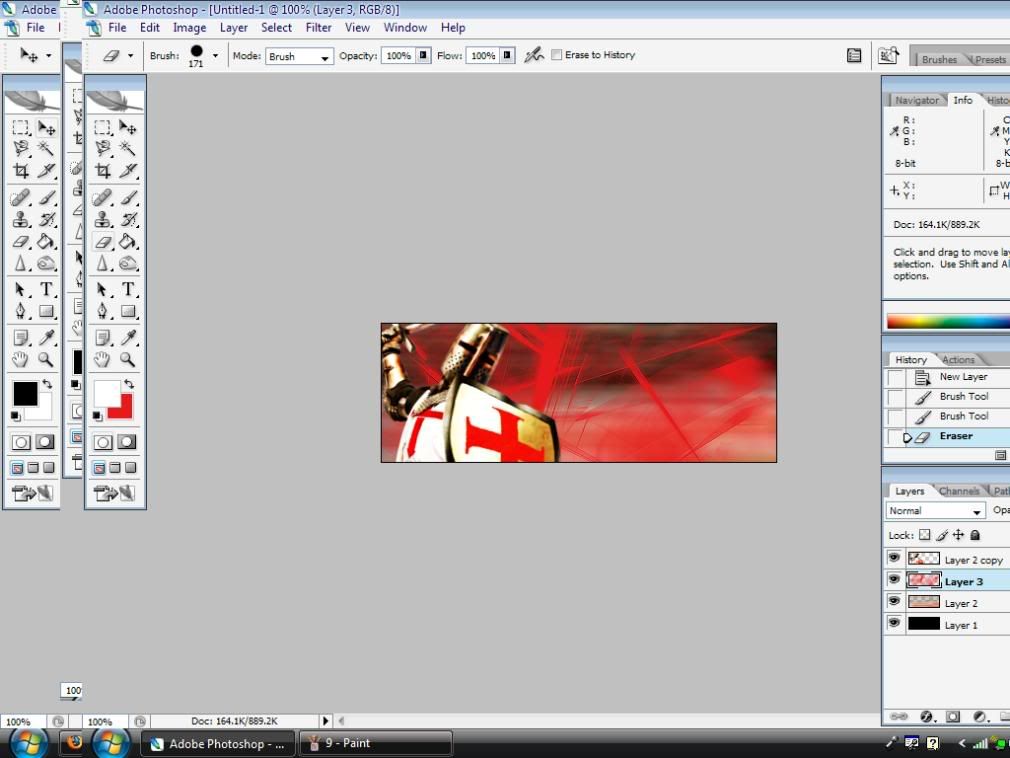
Task: Select Brush tool in front Photoshop toolbox
Action: [x=128, y=197]
